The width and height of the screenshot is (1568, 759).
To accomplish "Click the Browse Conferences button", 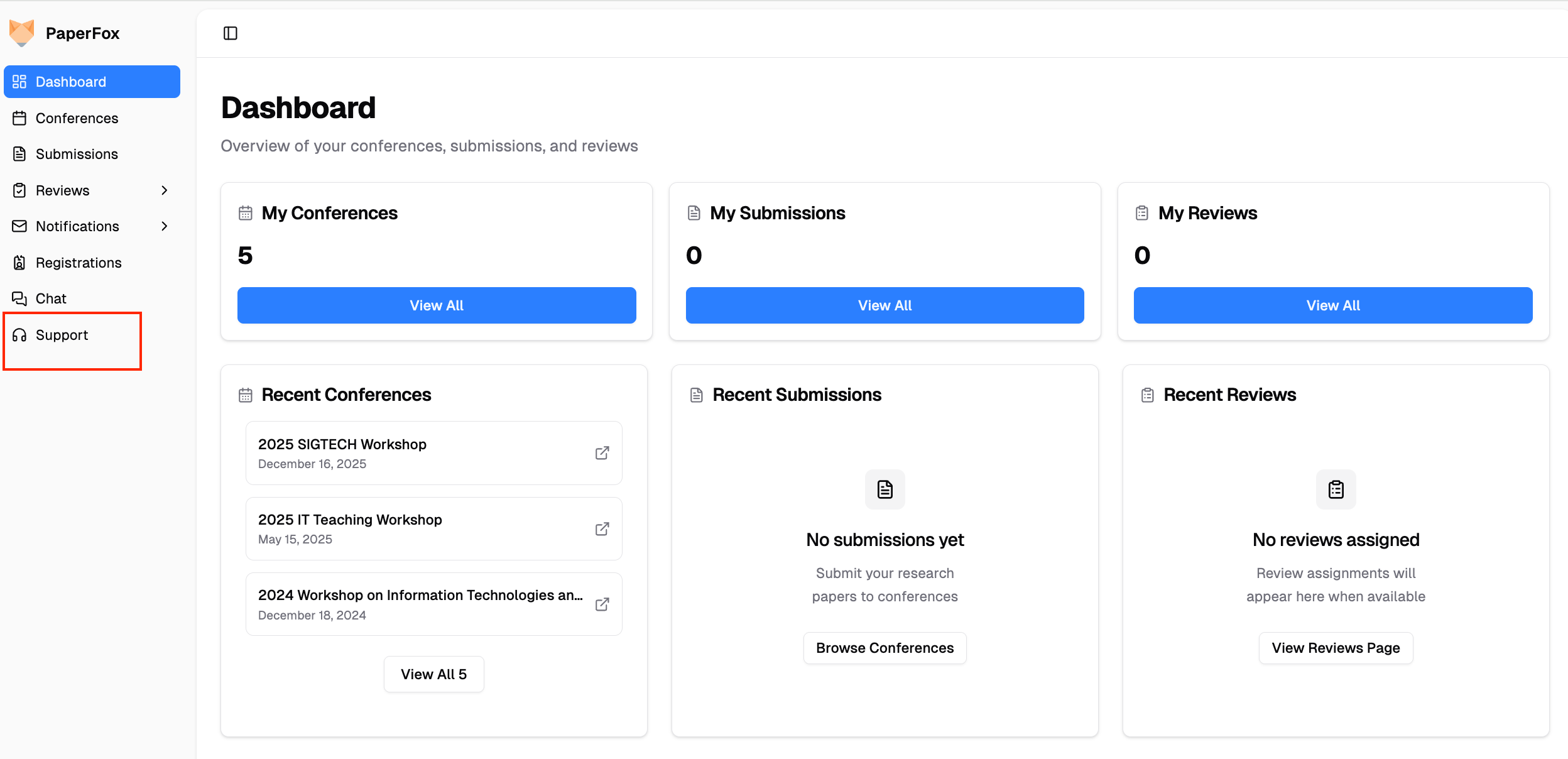I will 885,648.
